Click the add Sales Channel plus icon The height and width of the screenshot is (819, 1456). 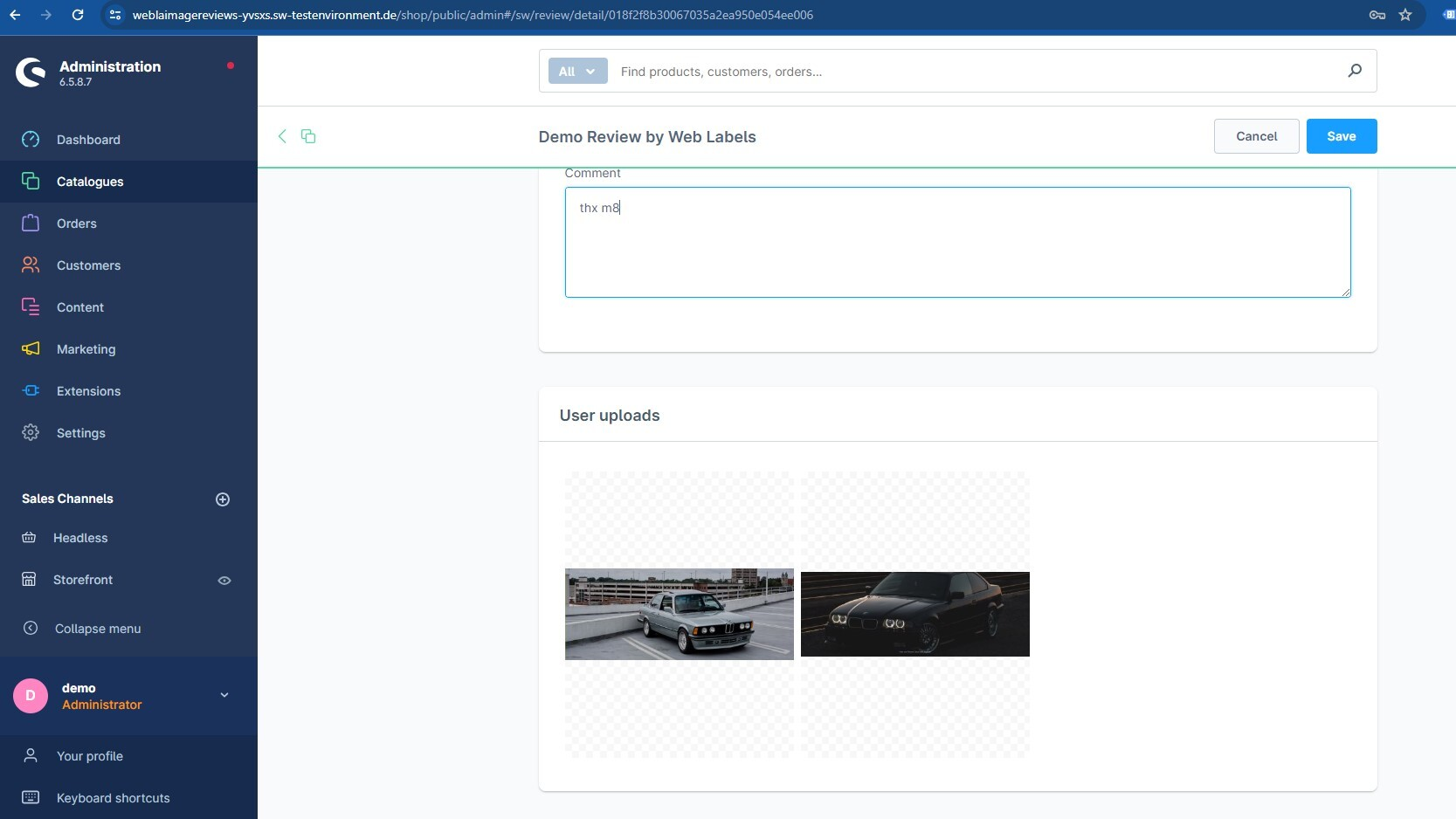223,499
